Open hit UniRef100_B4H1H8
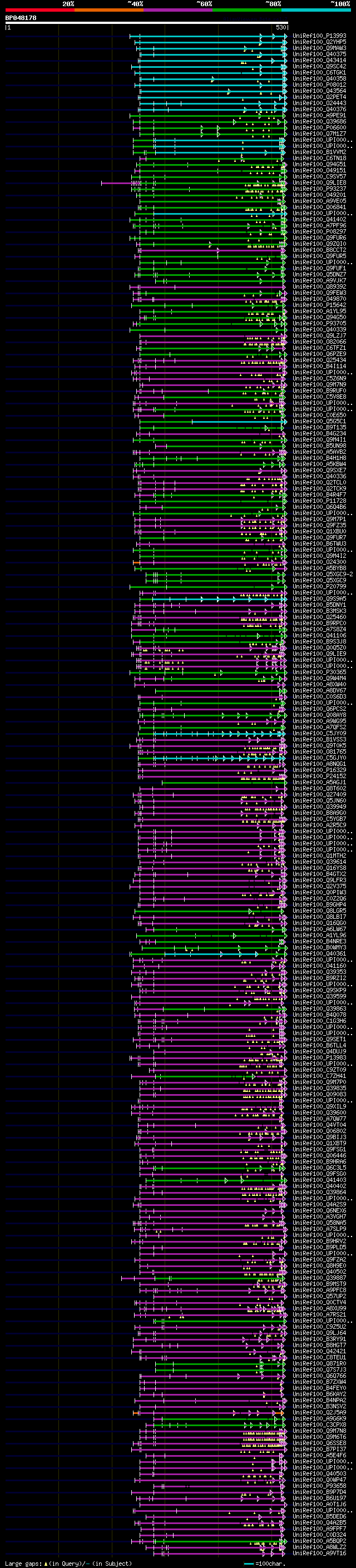Image resolution: width=356 pixels, height=1568 pixels. click(x=319, y=458)
